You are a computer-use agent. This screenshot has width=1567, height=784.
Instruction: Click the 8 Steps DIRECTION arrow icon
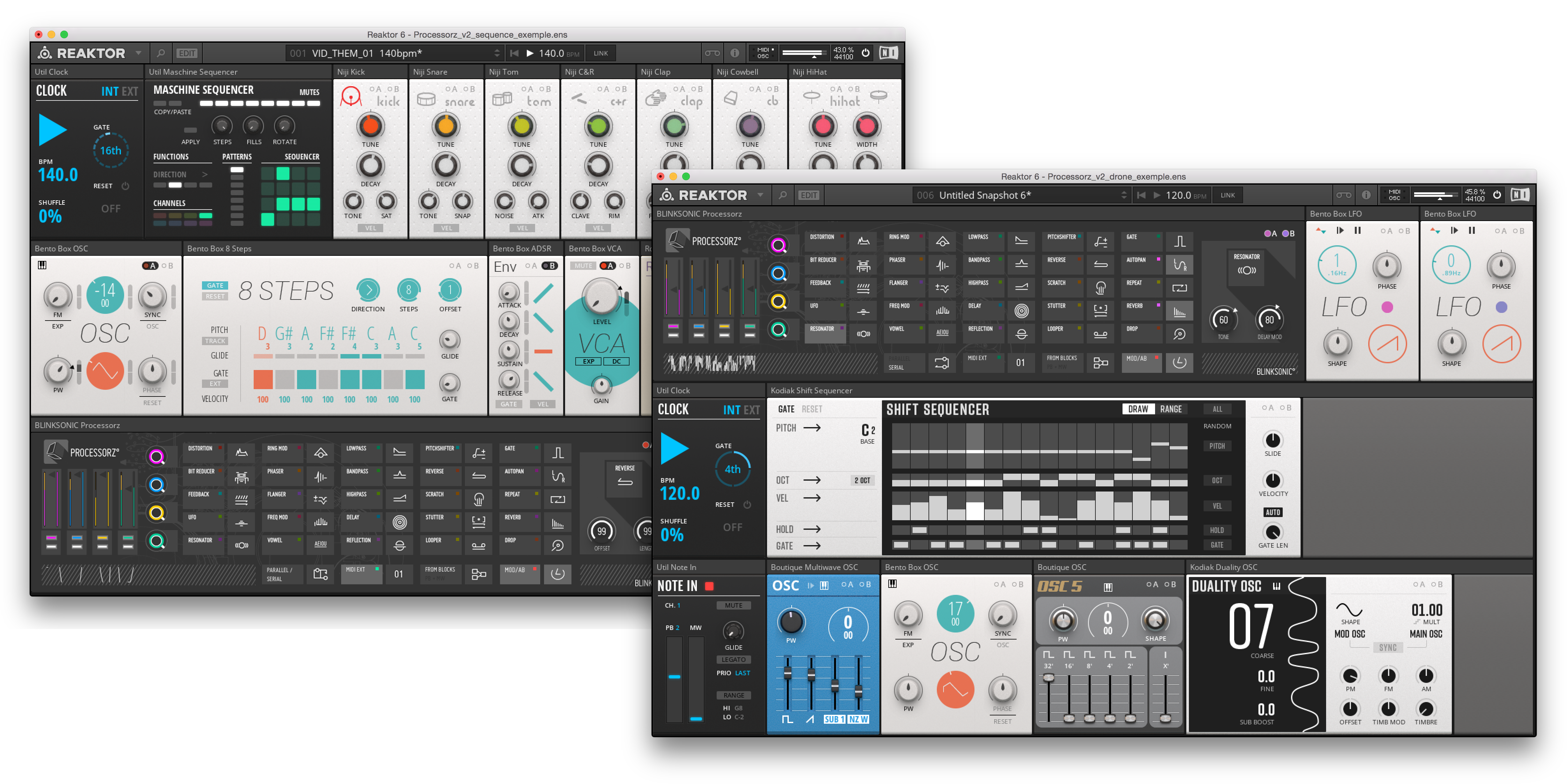point(368,290)
